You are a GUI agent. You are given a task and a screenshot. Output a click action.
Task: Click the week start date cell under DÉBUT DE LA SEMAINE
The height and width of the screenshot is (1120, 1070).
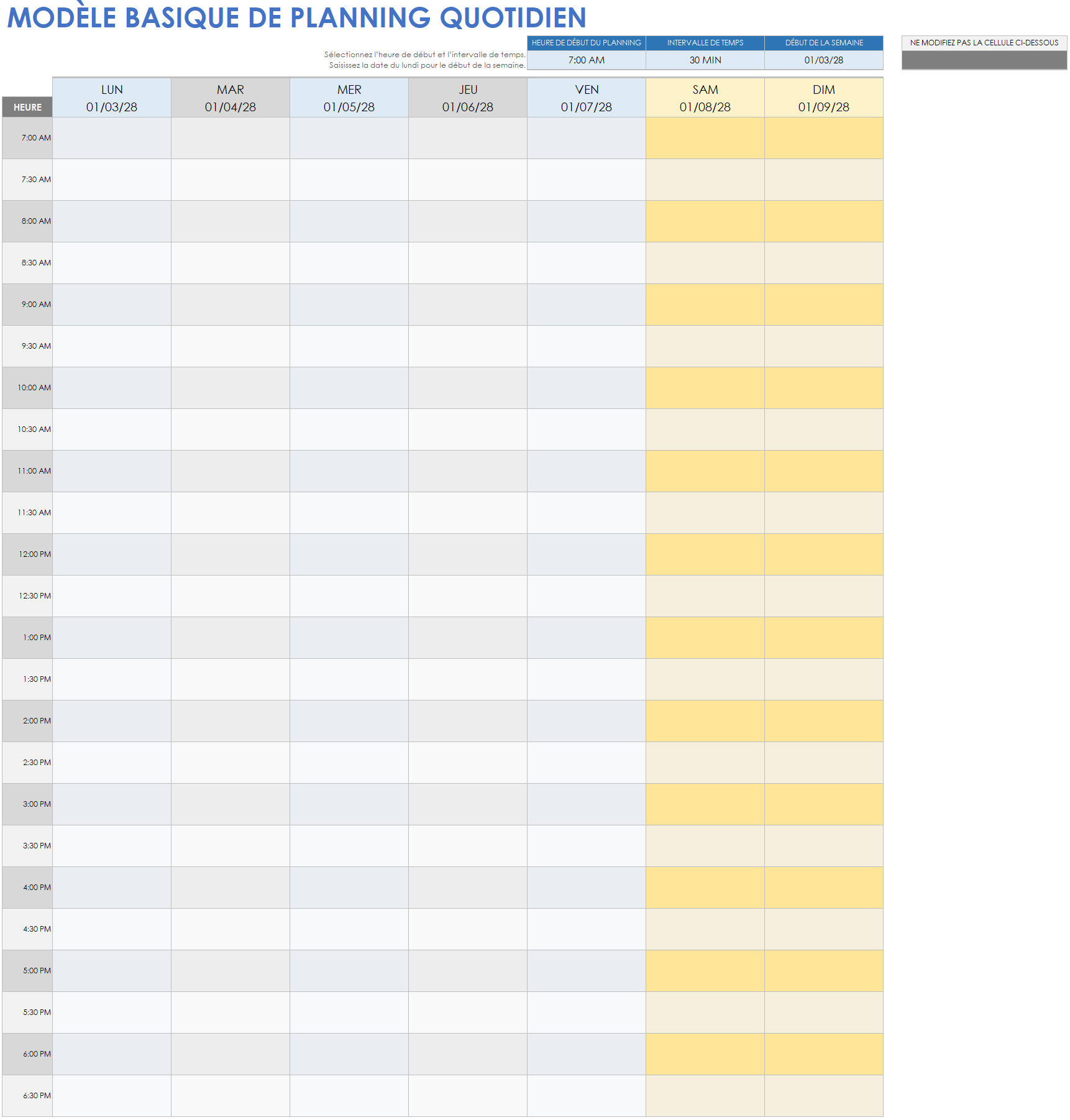point(823,60)
